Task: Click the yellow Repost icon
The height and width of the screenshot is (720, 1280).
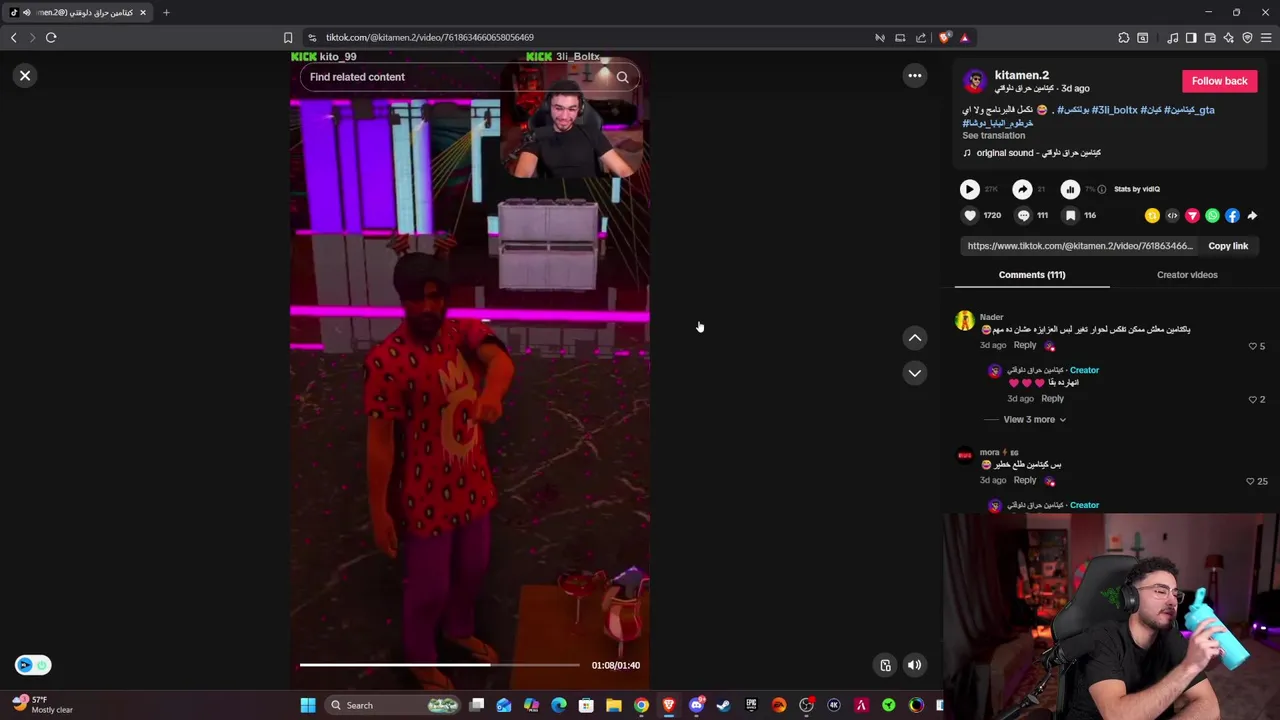Action: point(1152,215)
